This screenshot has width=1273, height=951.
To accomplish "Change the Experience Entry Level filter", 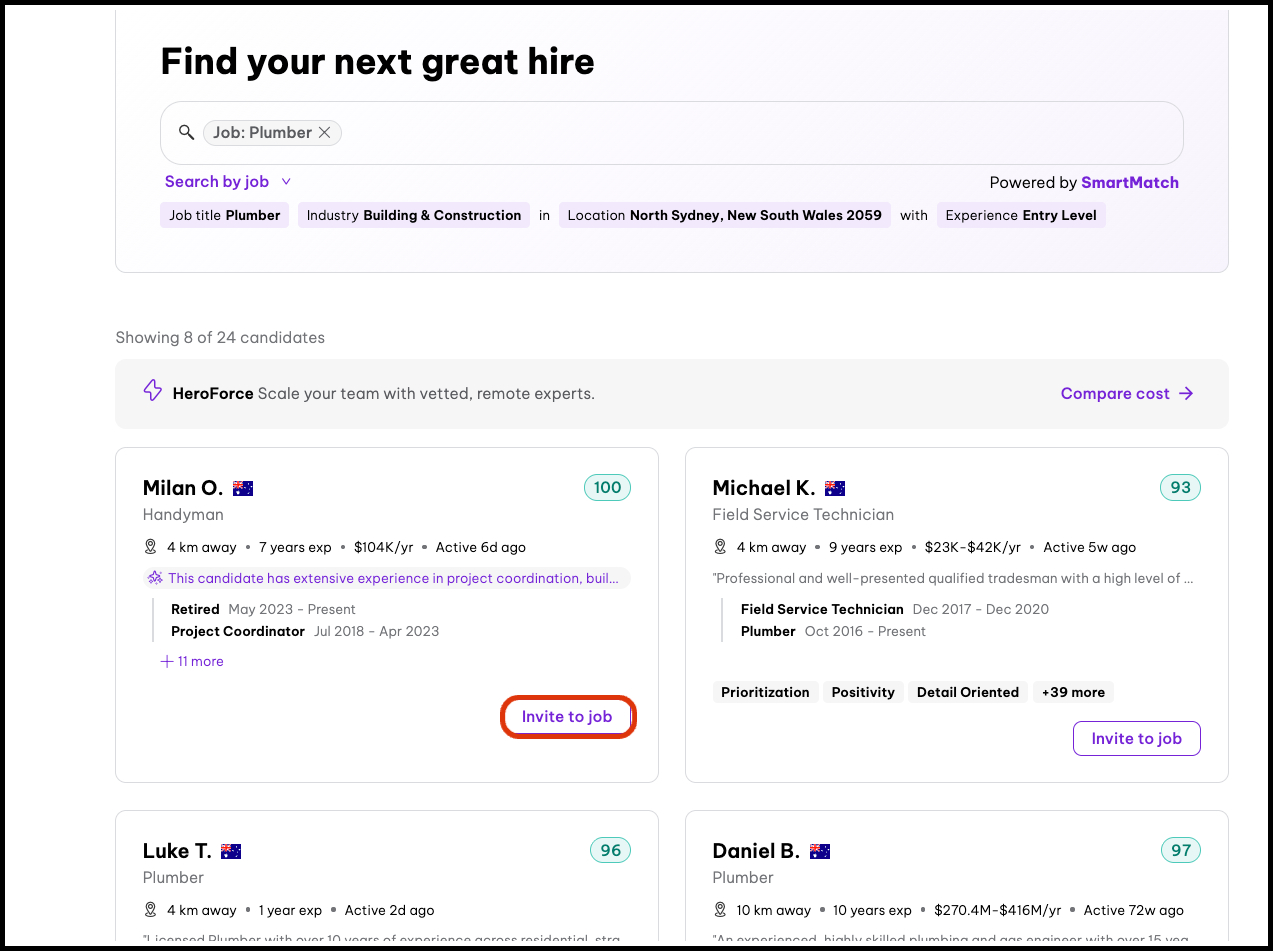I will coord(1020,215).
